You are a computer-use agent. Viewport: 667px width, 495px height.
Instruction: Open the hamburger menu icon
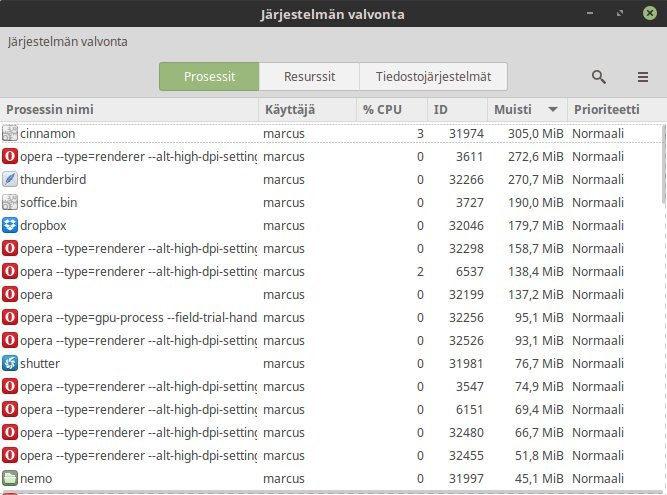[x=643, y=77]
